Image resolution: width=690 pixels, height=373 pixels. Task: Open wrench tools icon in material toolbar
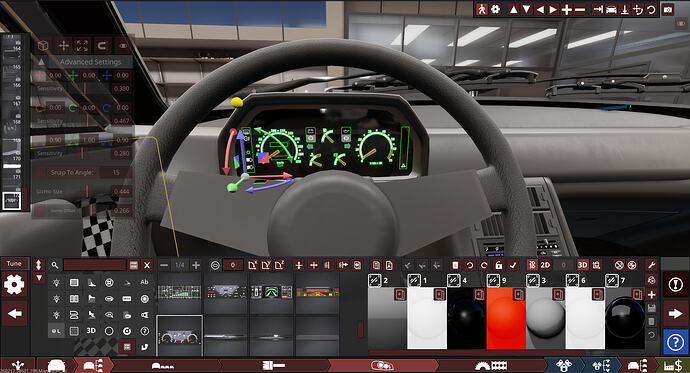pos(652,265)
